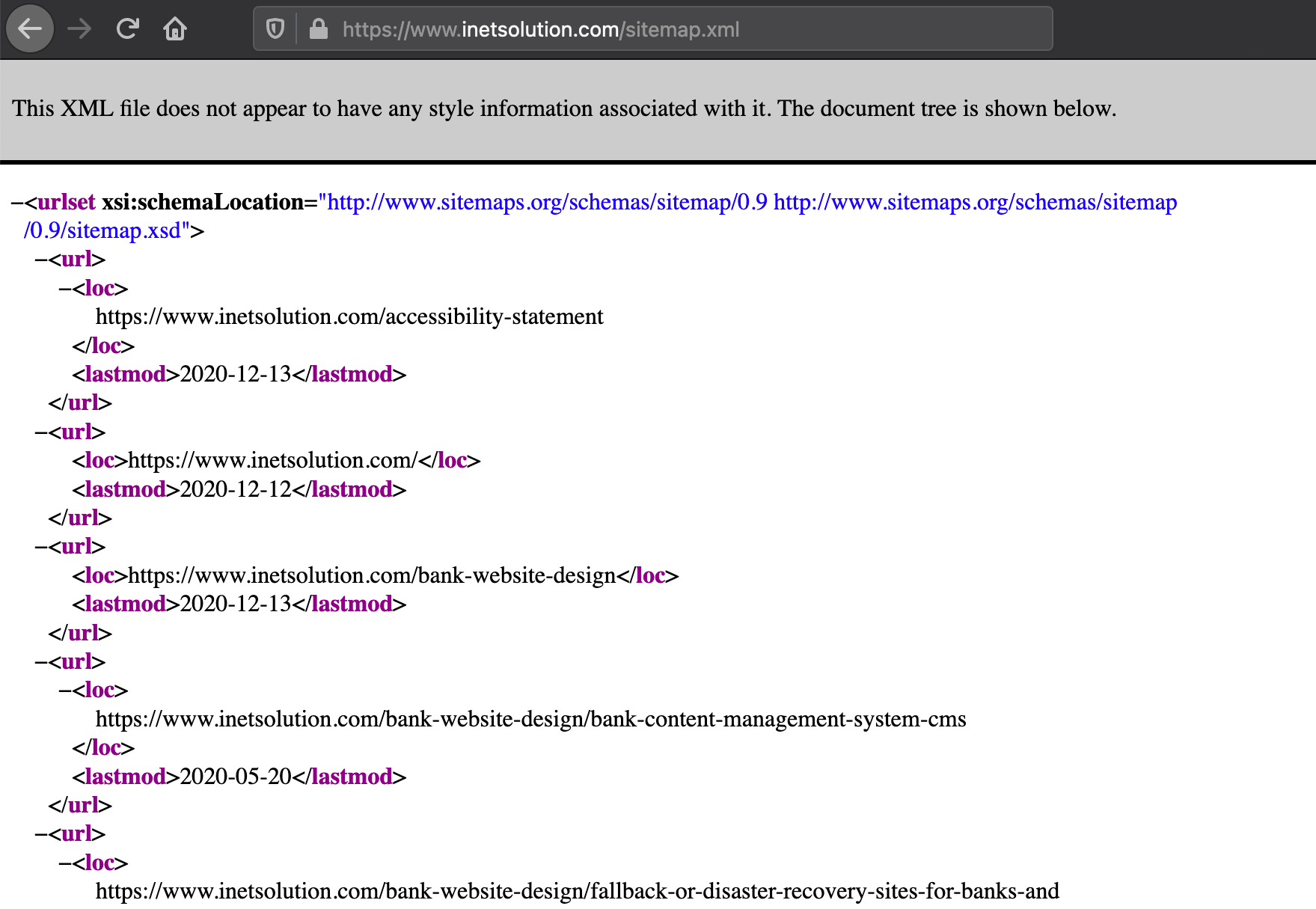The height and width of the screenshot is (909, 1316).
Task: Go back to the previous page
Action: click(30, 29)
